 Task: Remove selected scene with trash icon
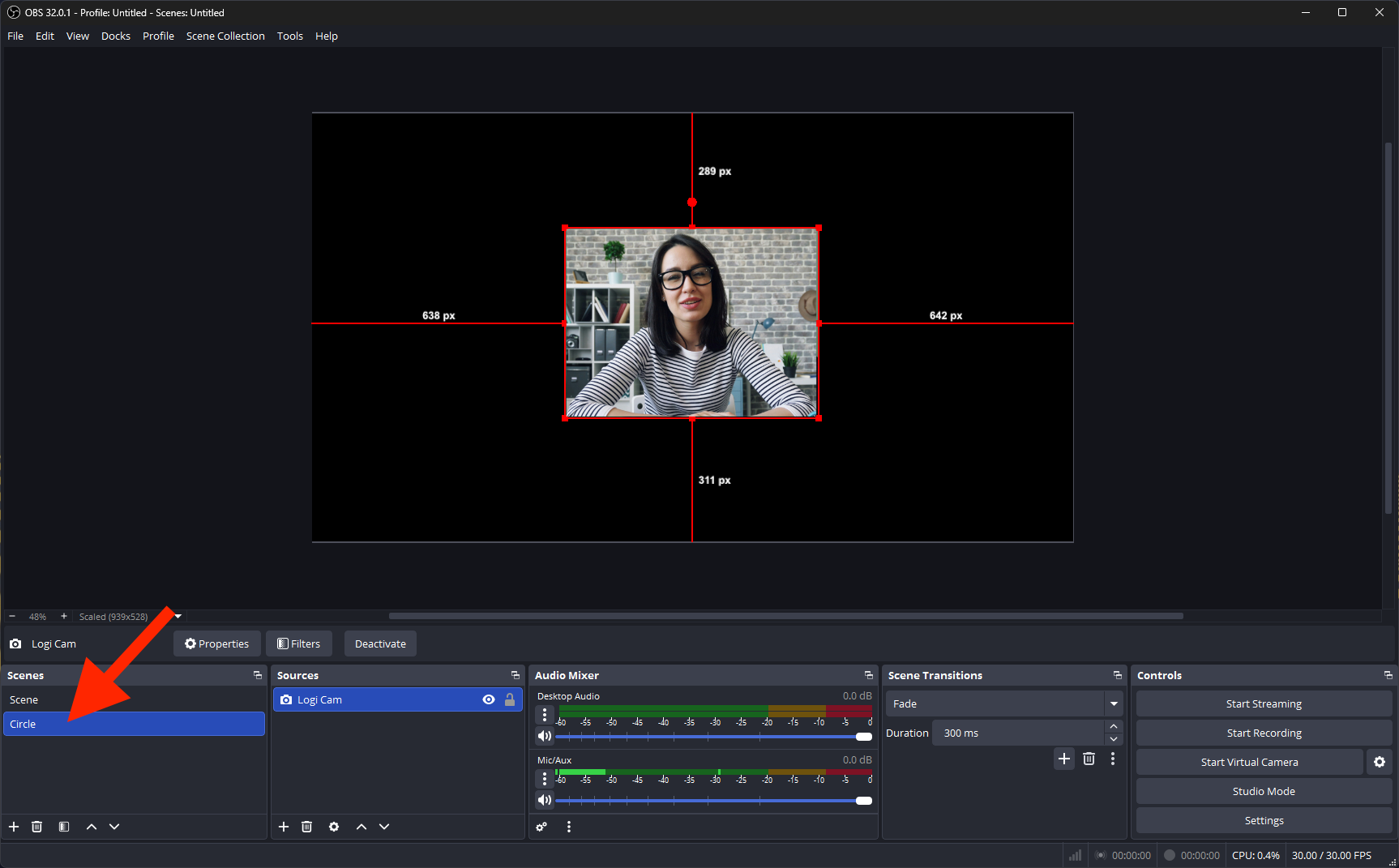click(36, 827)
